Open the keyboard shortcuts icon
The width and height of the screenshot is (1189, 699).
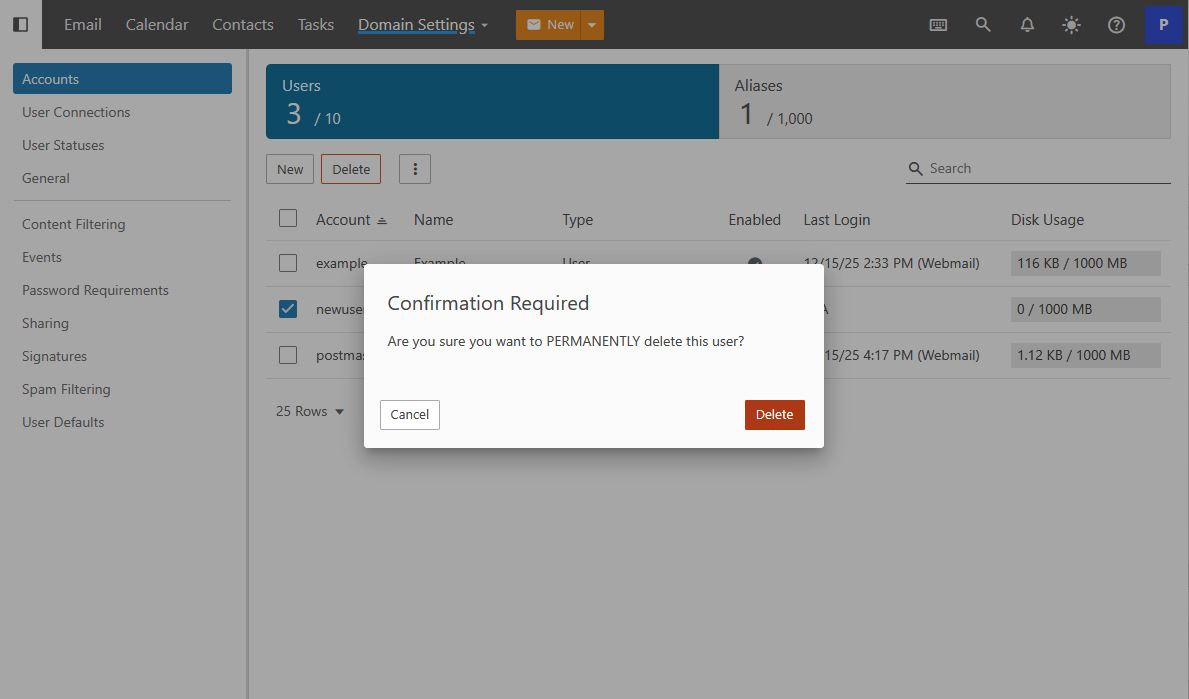pyautogui.click(x=938, y=25)
